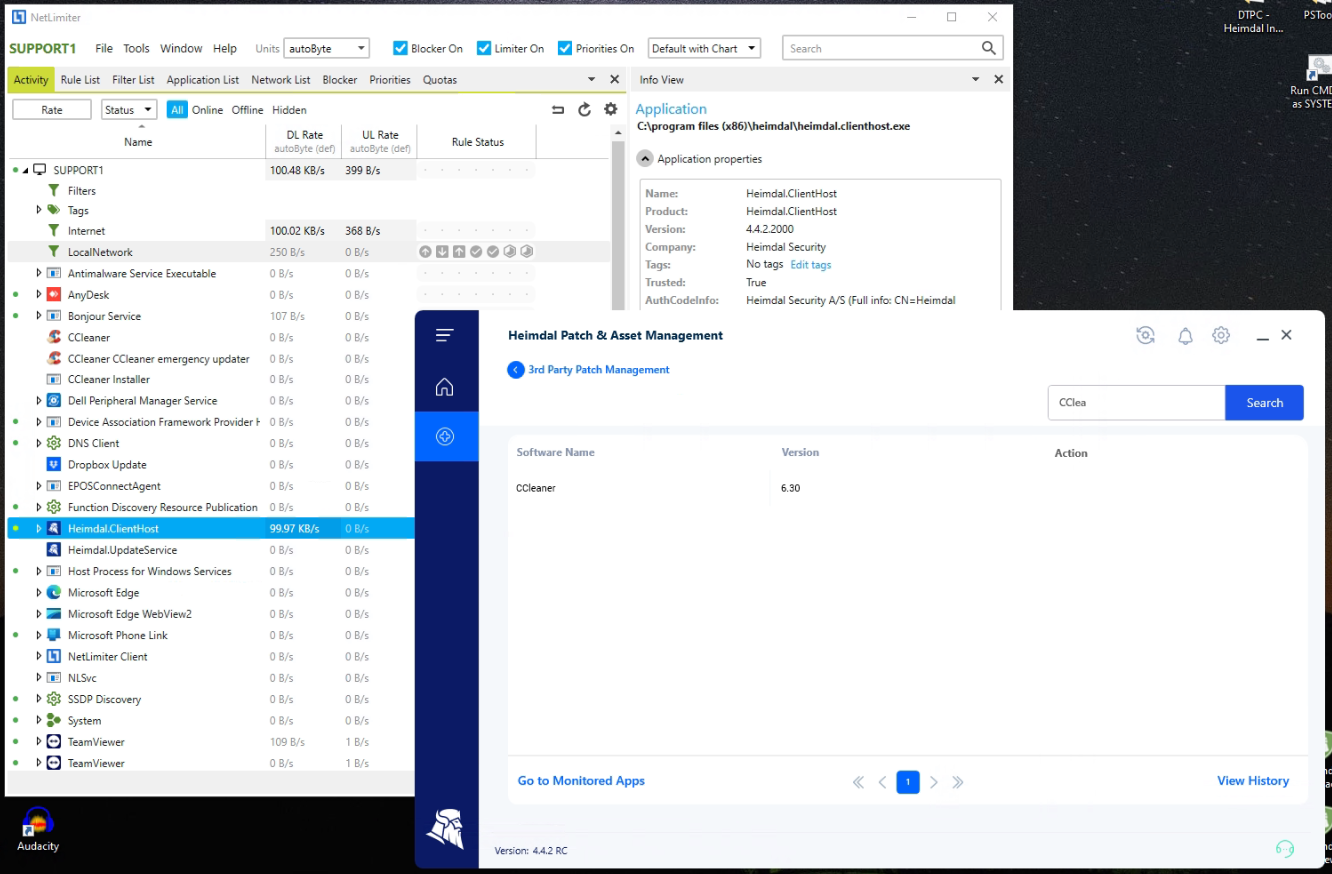Click the NetLimiter Client icon in list
This screenshot has width=1332, height=874.
[x=54, y=657]
